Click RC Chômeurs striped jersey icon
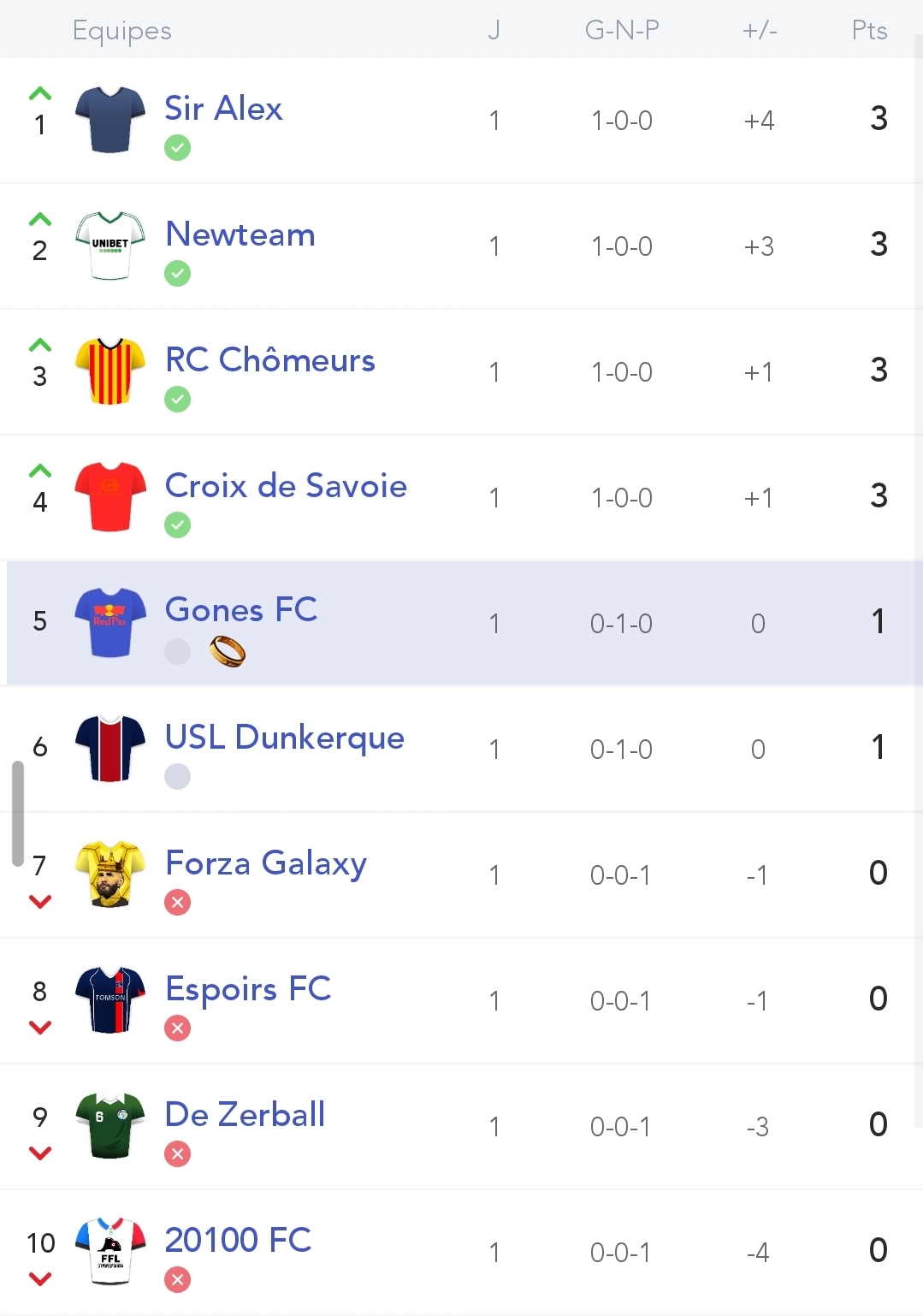The height and width of the screenshot is (1316, 923). click(x=110, y=371)
